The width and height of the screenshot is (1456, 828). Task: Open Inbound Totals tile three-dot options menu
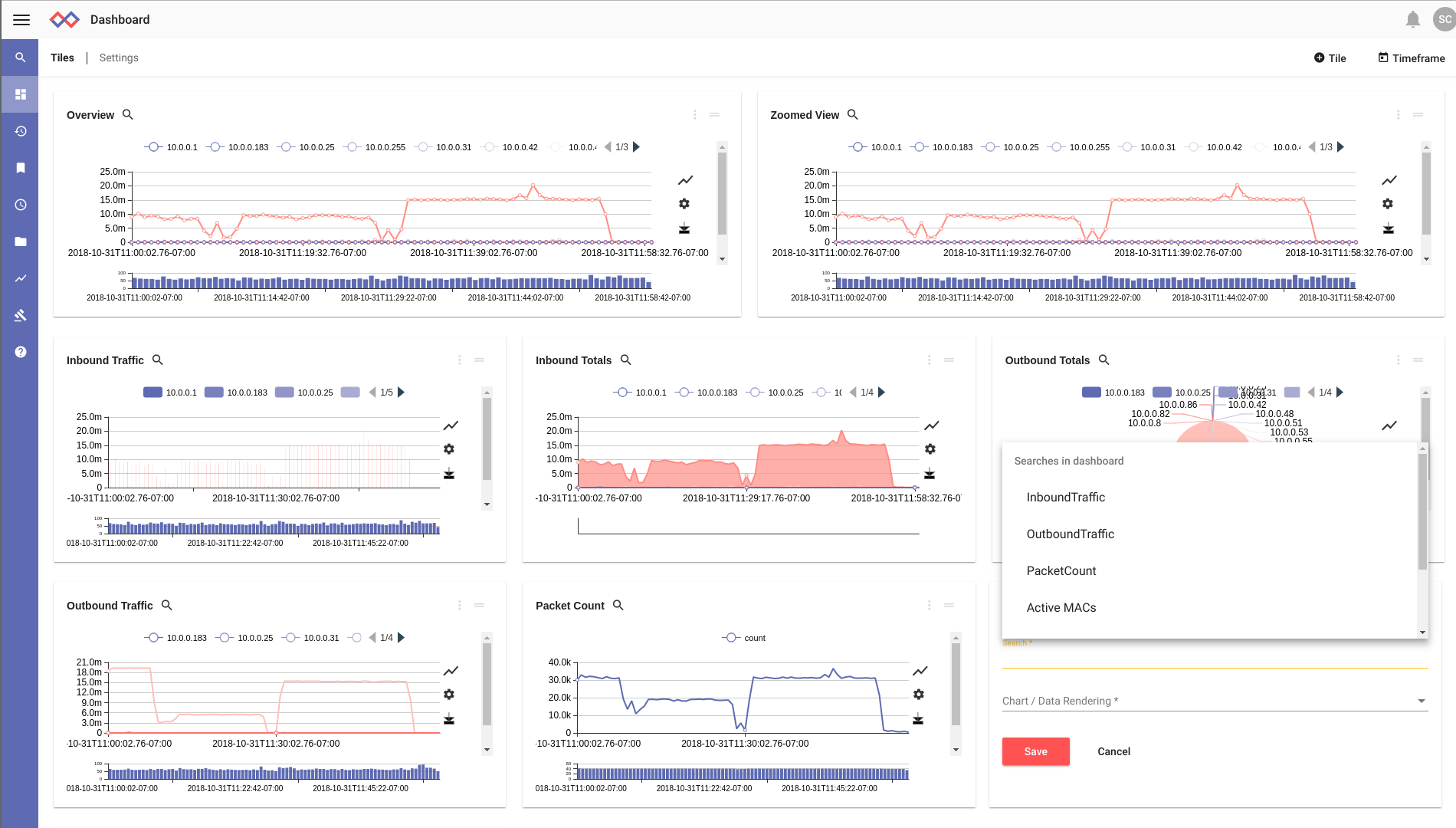930,360
